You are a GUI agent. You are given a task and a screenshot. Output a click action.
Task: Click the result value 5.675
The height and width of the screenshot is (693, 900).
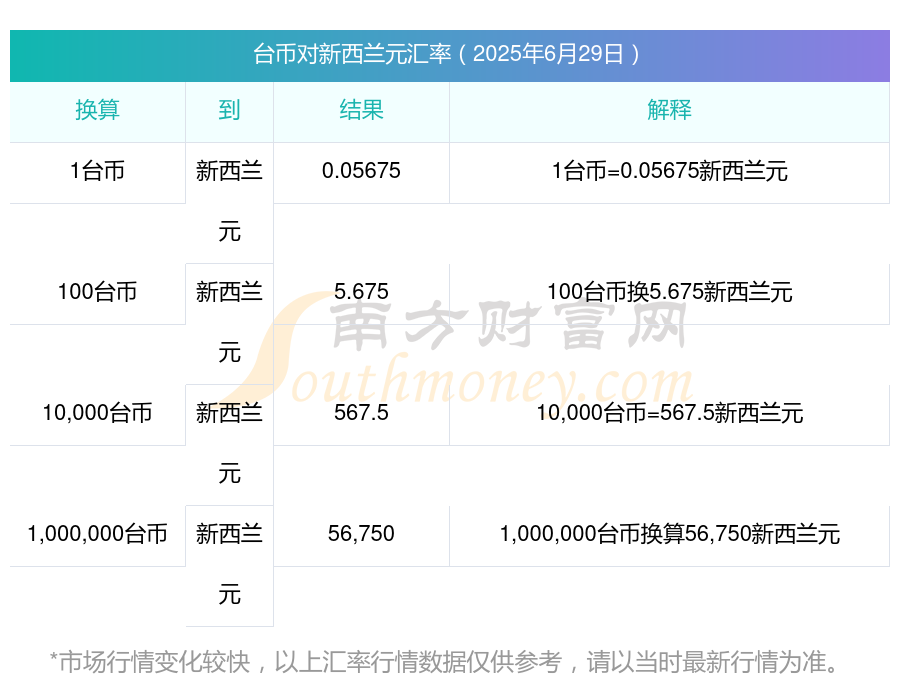click(x=361, y=292)
